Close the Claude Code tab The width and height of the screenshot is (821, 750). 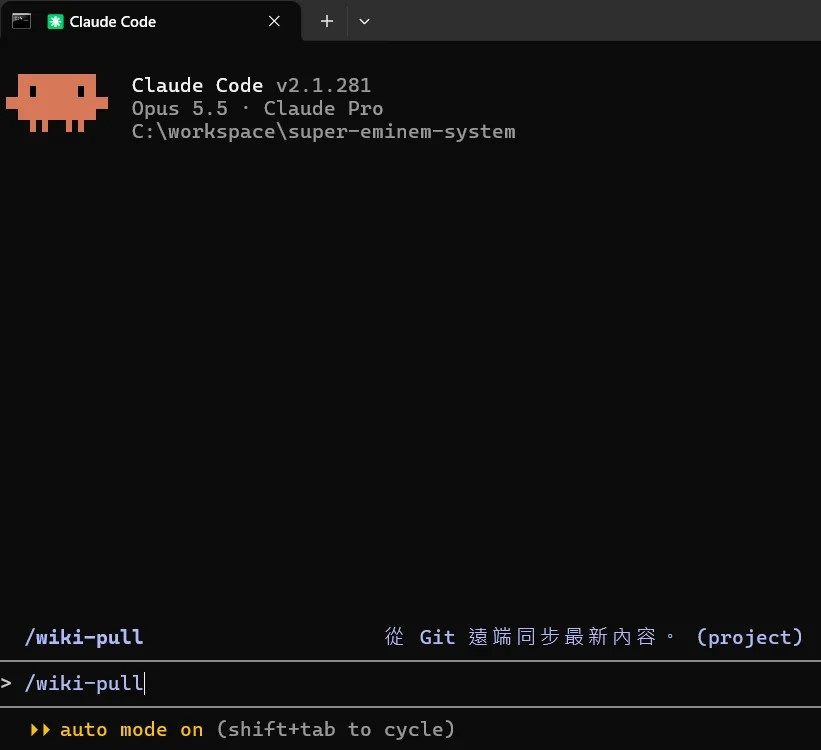pos(274,21)
